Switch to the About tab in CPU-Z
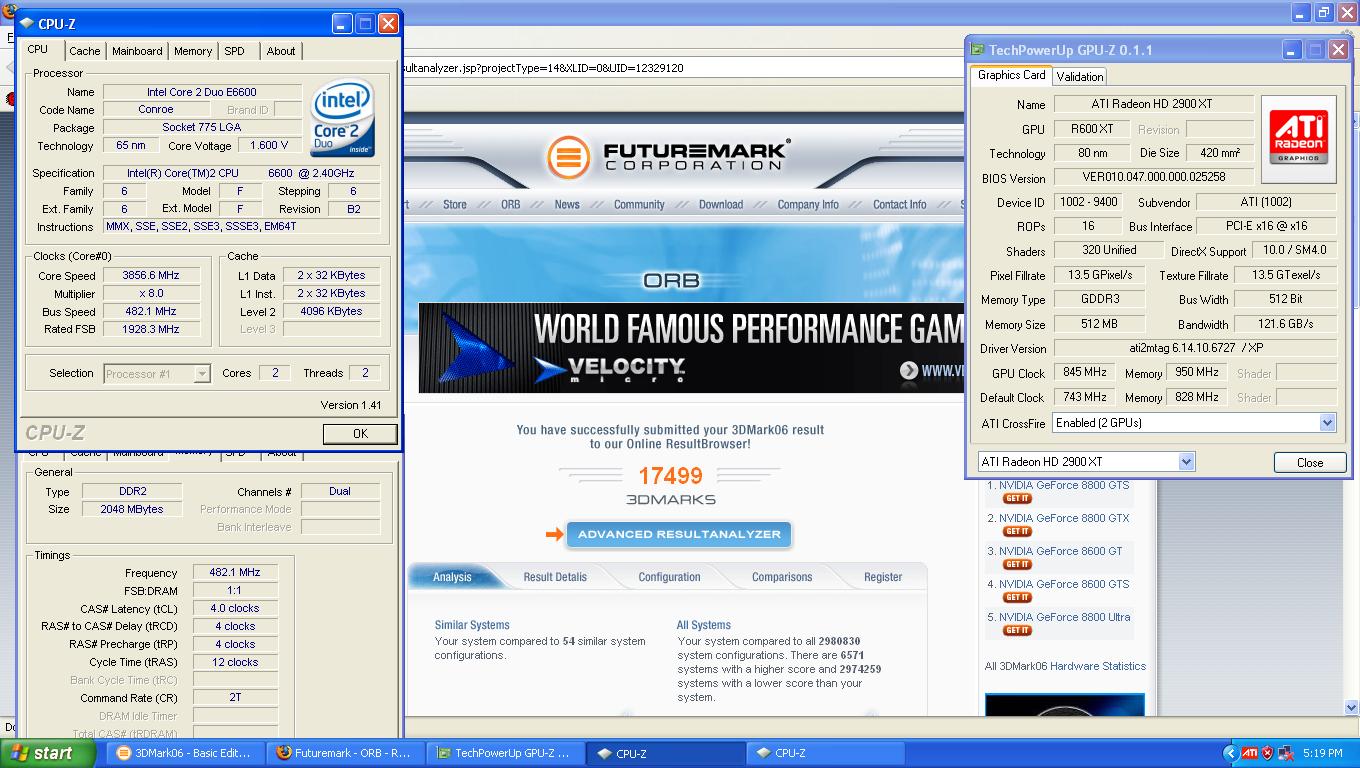The image size is (1360, 768). coord(281,51)
